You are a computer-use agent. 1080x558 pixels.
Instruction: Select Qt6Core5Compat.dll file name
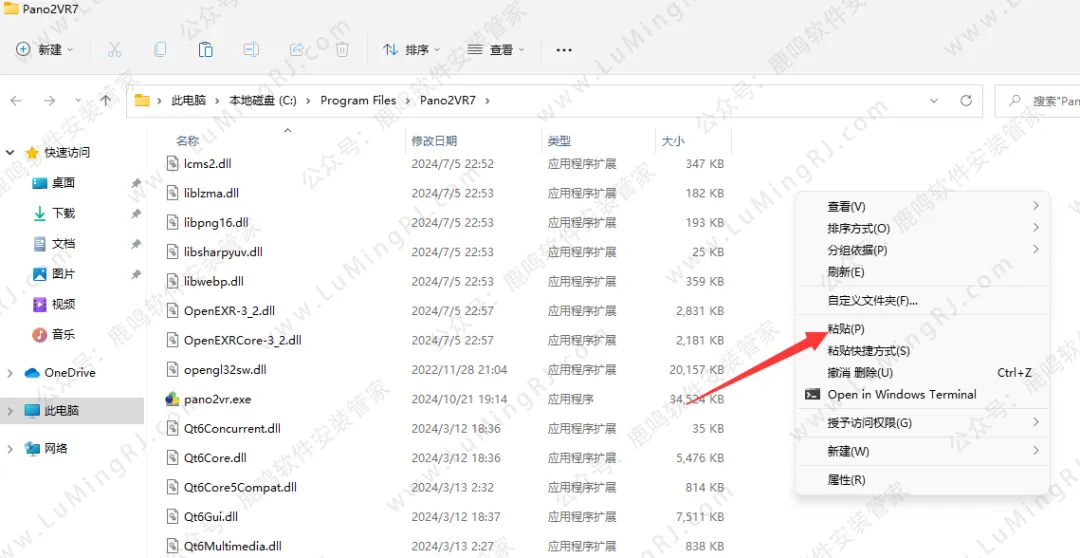(240, 487)
